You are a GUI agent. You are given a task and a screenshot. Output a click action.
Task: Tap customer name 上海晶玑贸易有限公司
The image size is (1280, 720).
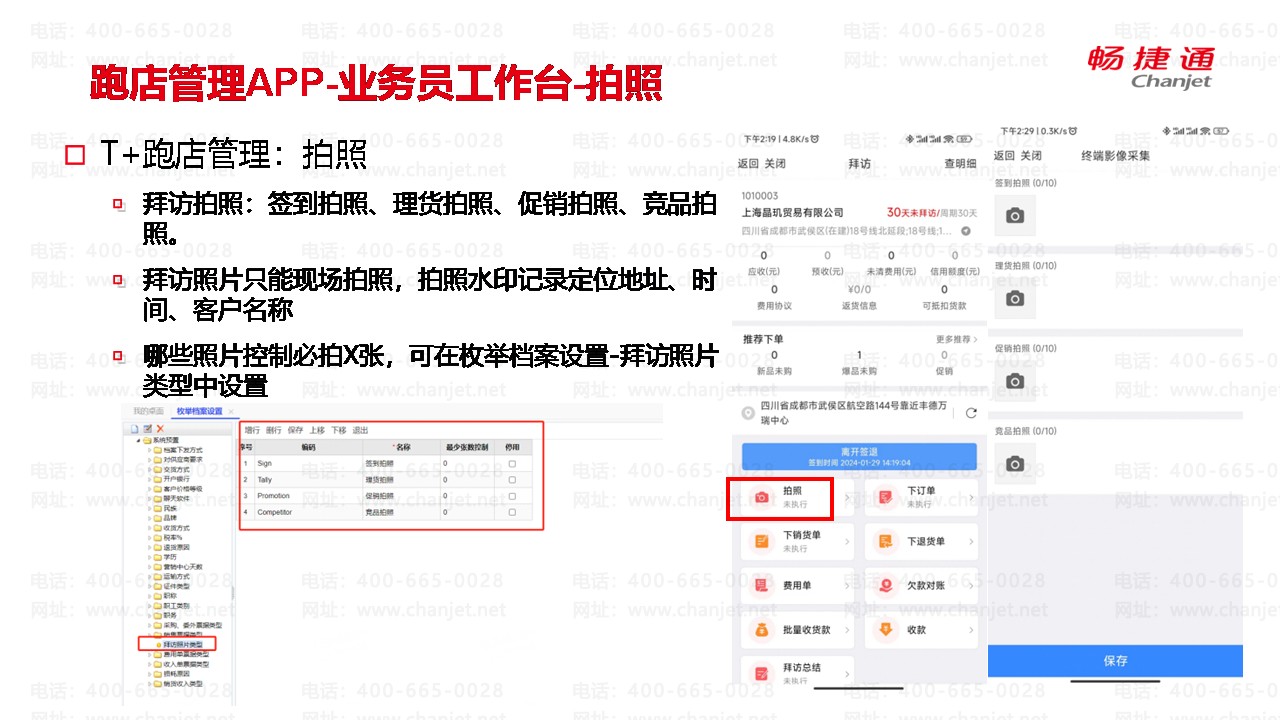792,212
